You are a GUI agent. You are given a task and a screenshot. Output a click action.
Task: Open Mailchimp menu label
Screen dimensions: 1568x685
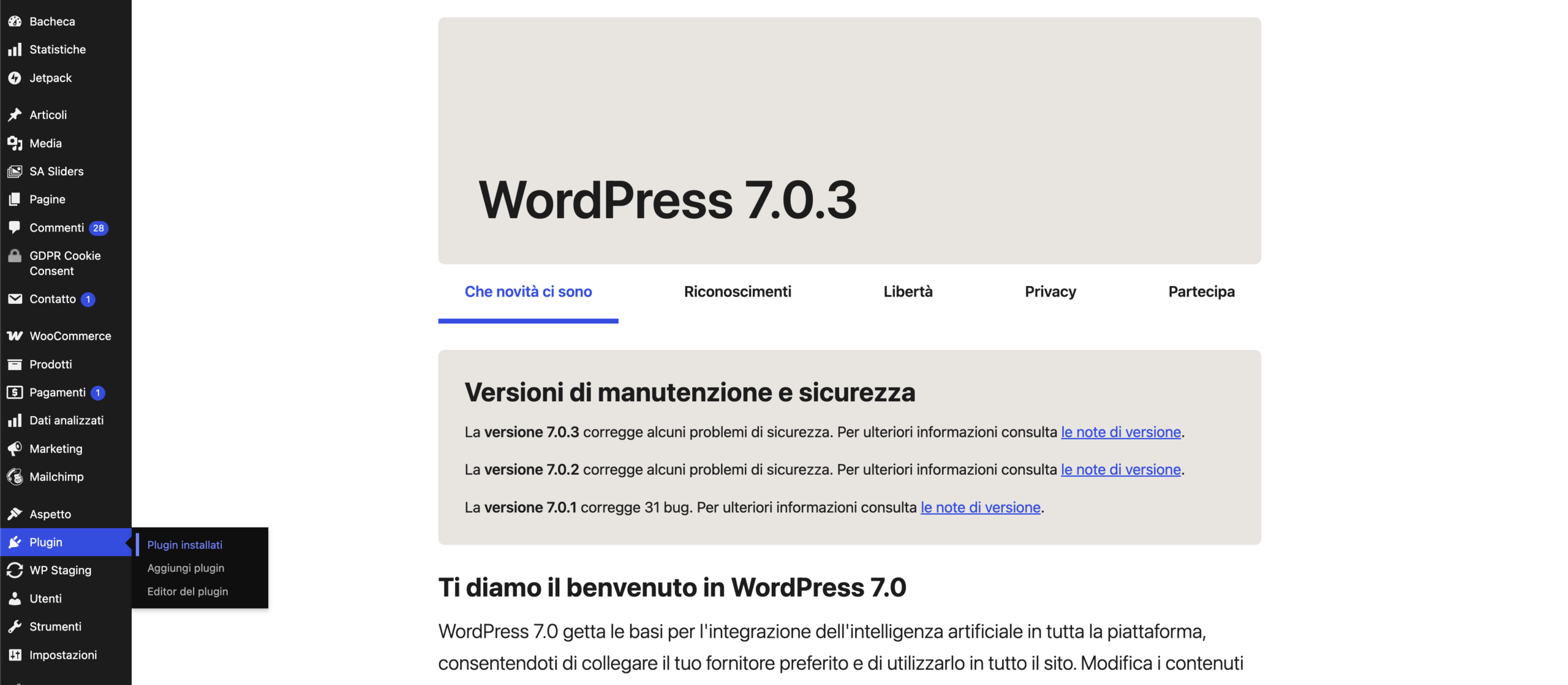pos(56,477)
